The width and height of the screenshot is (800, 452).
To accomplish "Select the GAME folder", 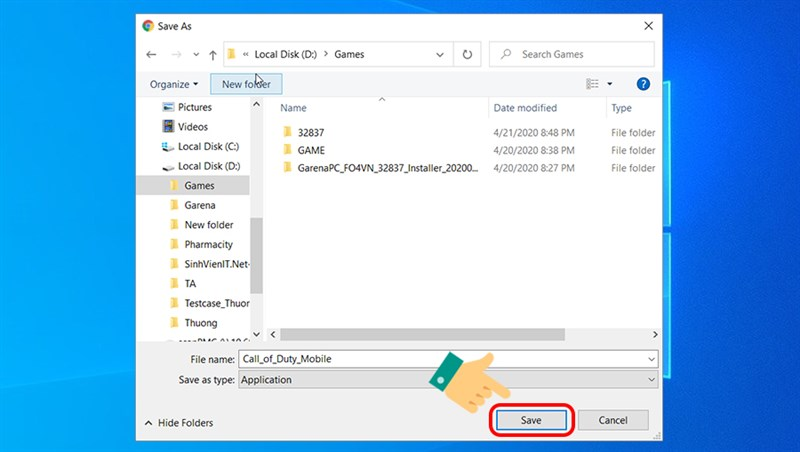I will pos(311,150).
